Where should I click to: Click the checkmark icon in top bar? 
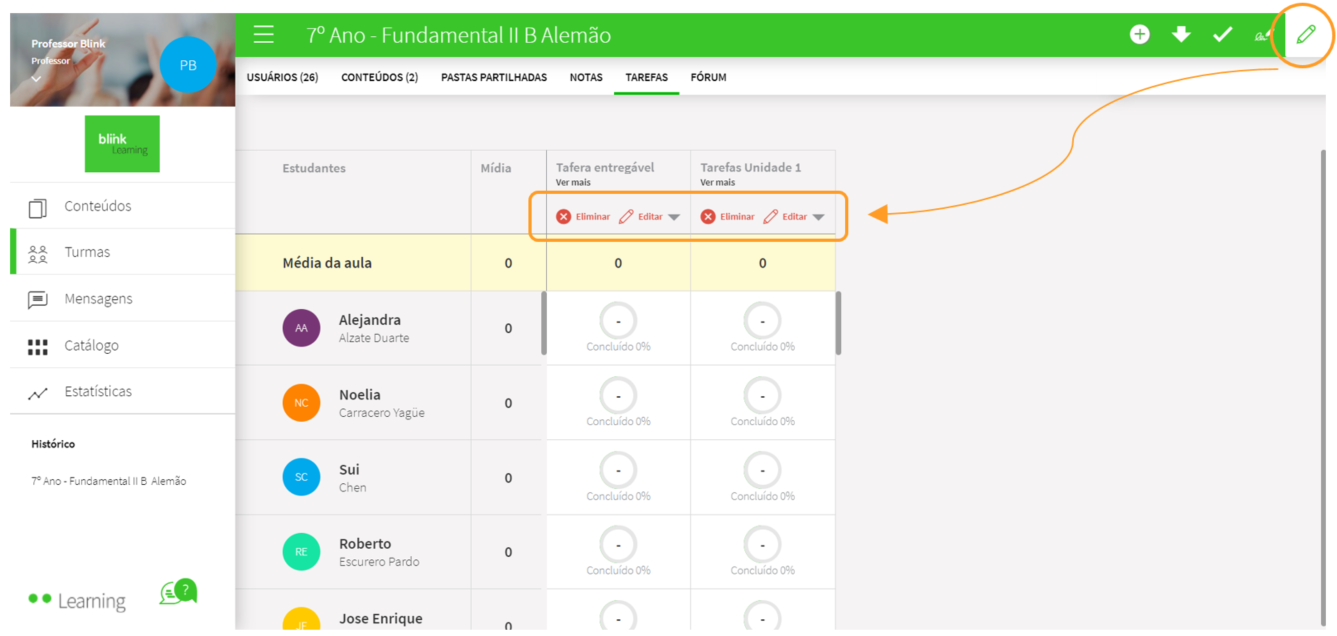pos(1222,35)
